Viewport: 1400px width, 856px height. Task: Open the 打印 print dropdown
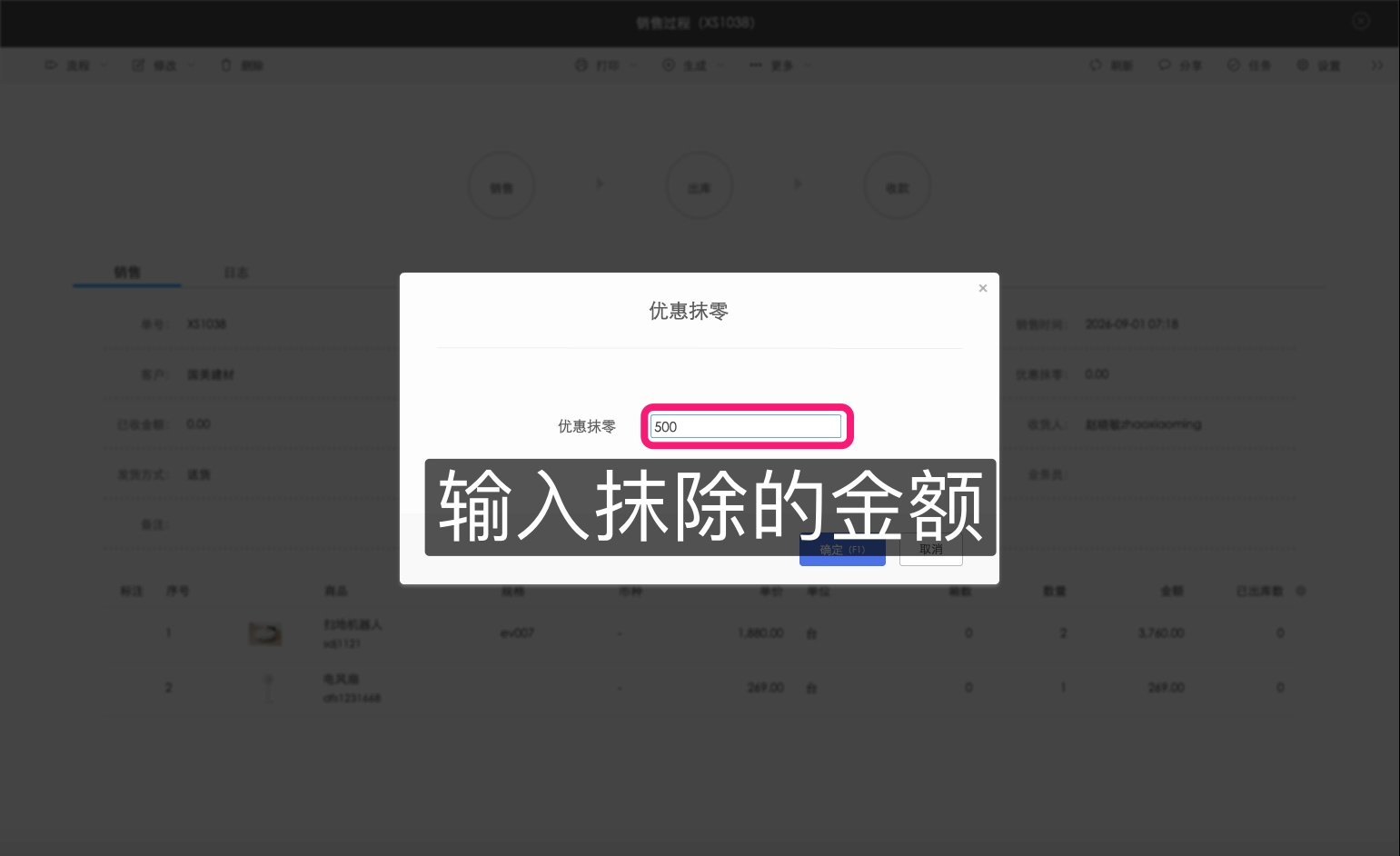coord(607,65)
